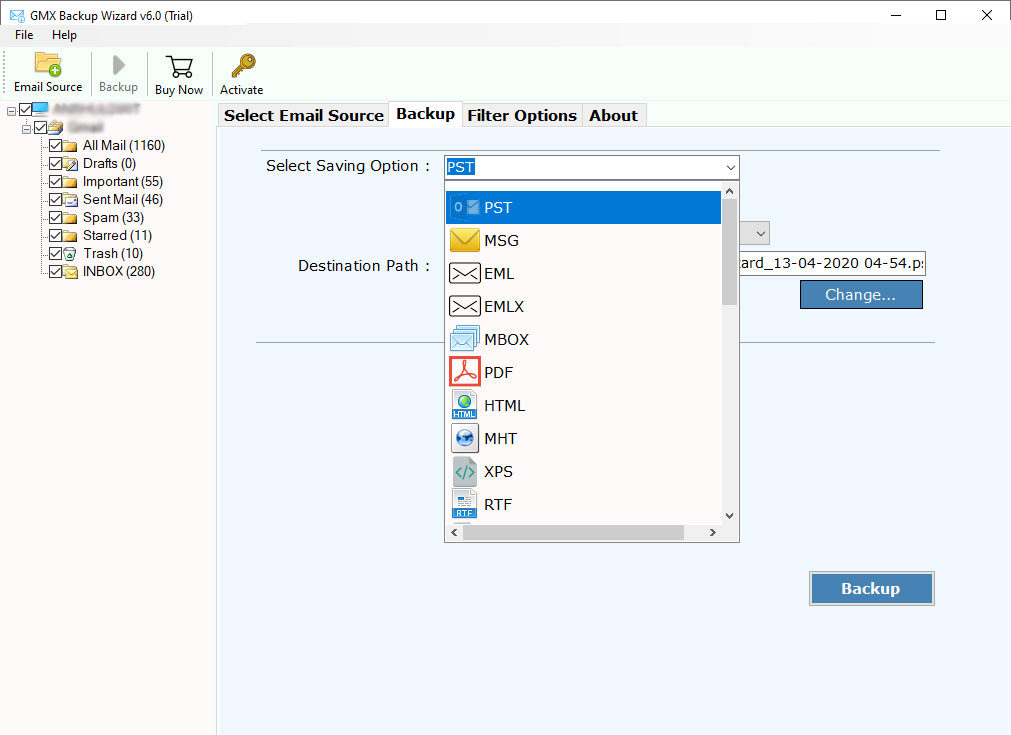Image resolution: width=1011 pixels, height=735 pixels.
Task: Click the HTML globe file icon
Action: tap(465, 405)
